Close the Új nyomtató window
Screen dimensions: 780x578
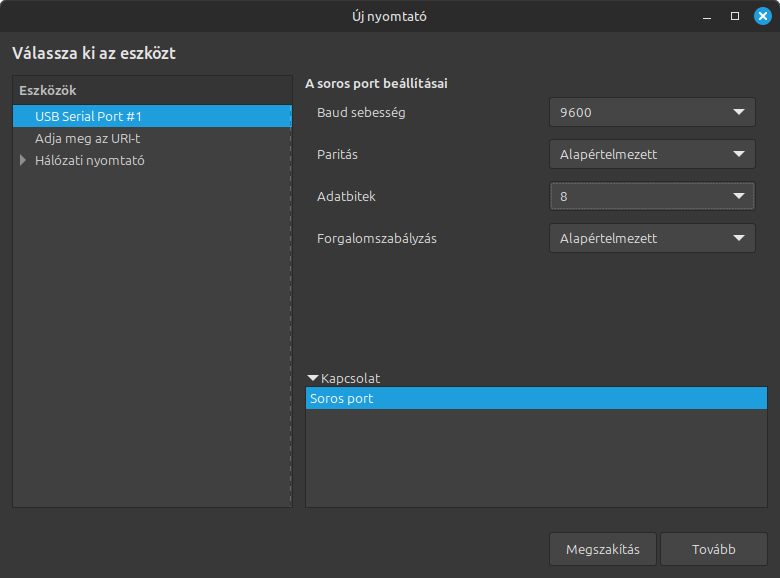(x=762, y=16)
